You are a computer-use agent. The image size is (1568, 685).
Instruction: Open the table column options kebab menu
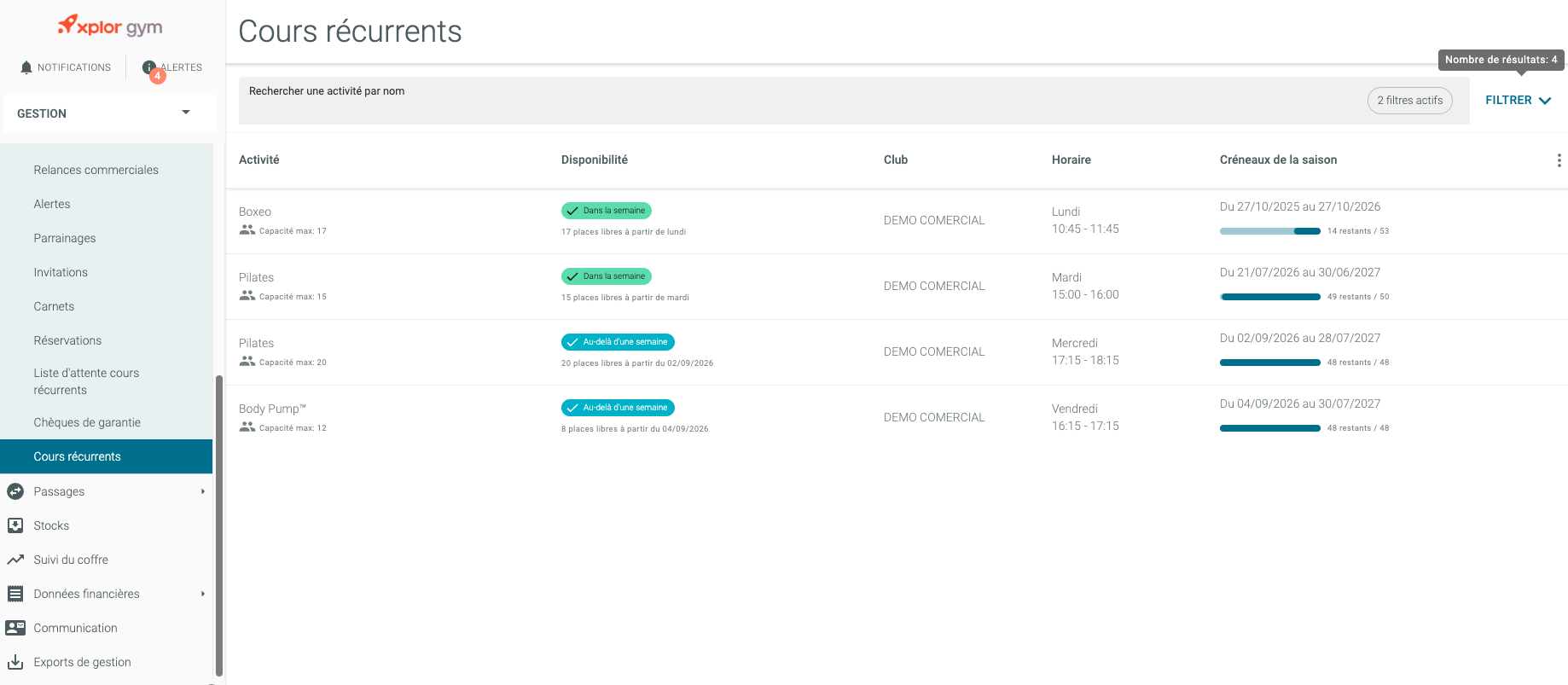1559,160
